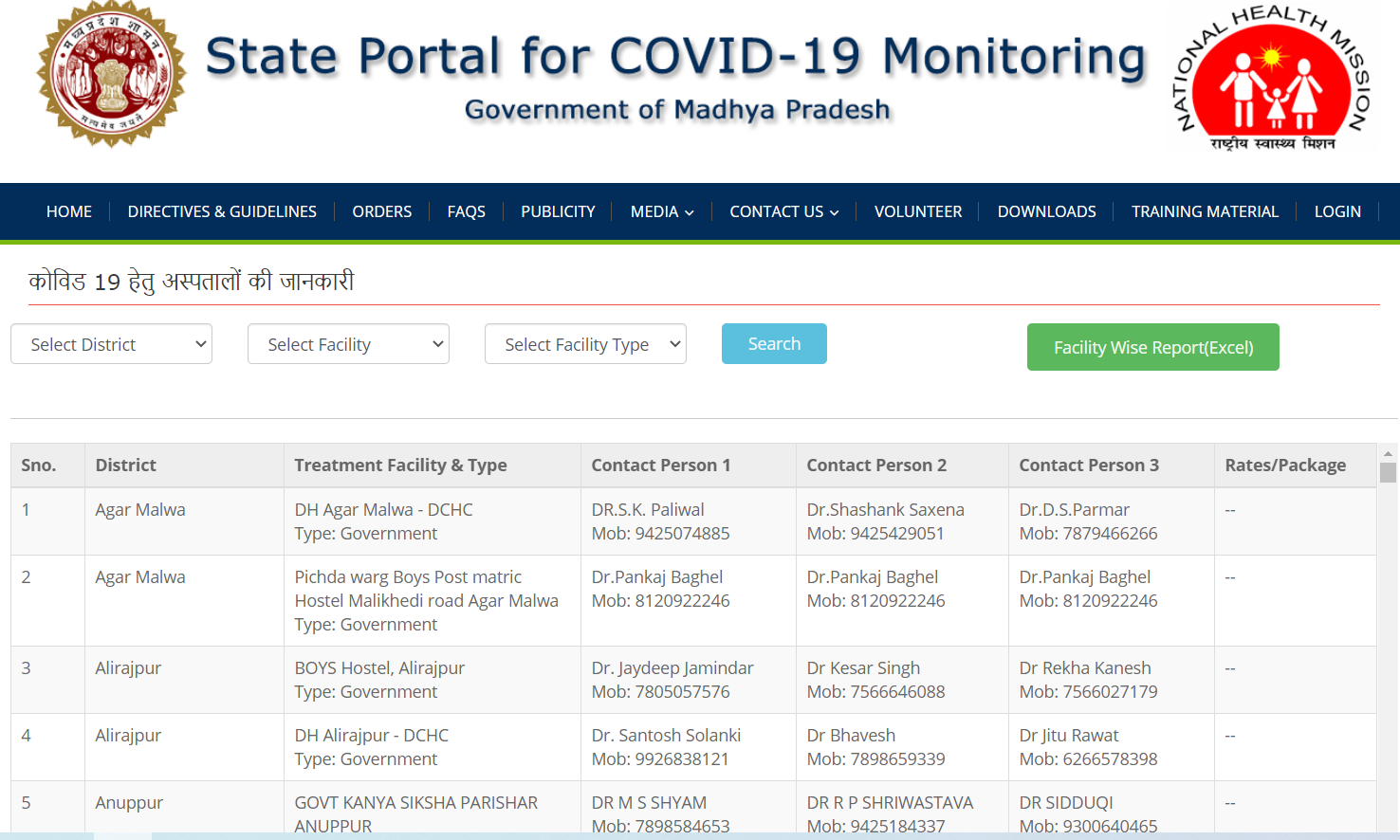Viewport: 1400px width, 840px height.
Task: Click the Anuppur district cell
Action: [184, 808]
